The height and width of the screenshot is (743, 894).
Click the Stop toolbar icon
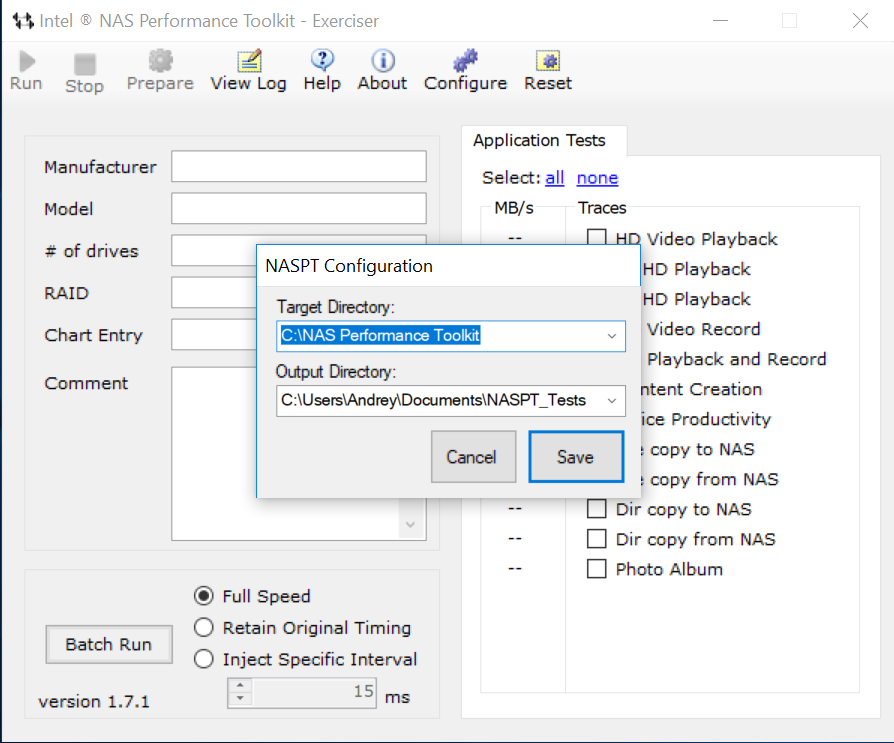[84, 64]
